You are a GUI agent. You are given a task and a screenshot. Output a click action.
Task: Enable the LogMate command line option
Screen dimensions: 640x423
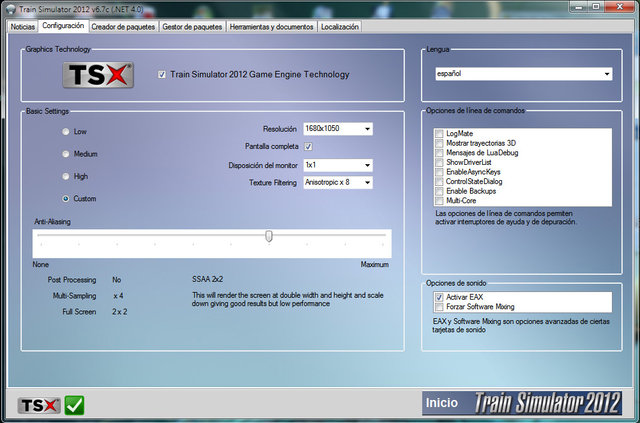(x=439, y=134)
